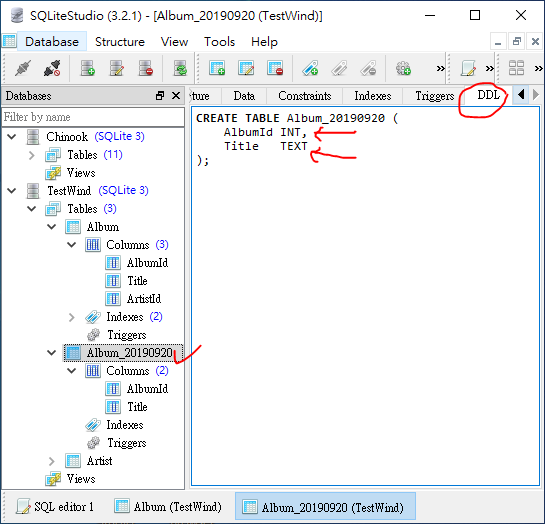Expand the Artist table node

coord(51,461)
